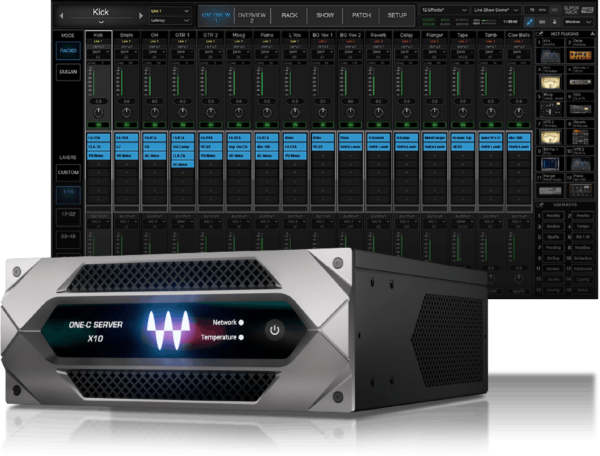
Task: Switch to the Overview 2 tab
Action: tap(252, 16)
